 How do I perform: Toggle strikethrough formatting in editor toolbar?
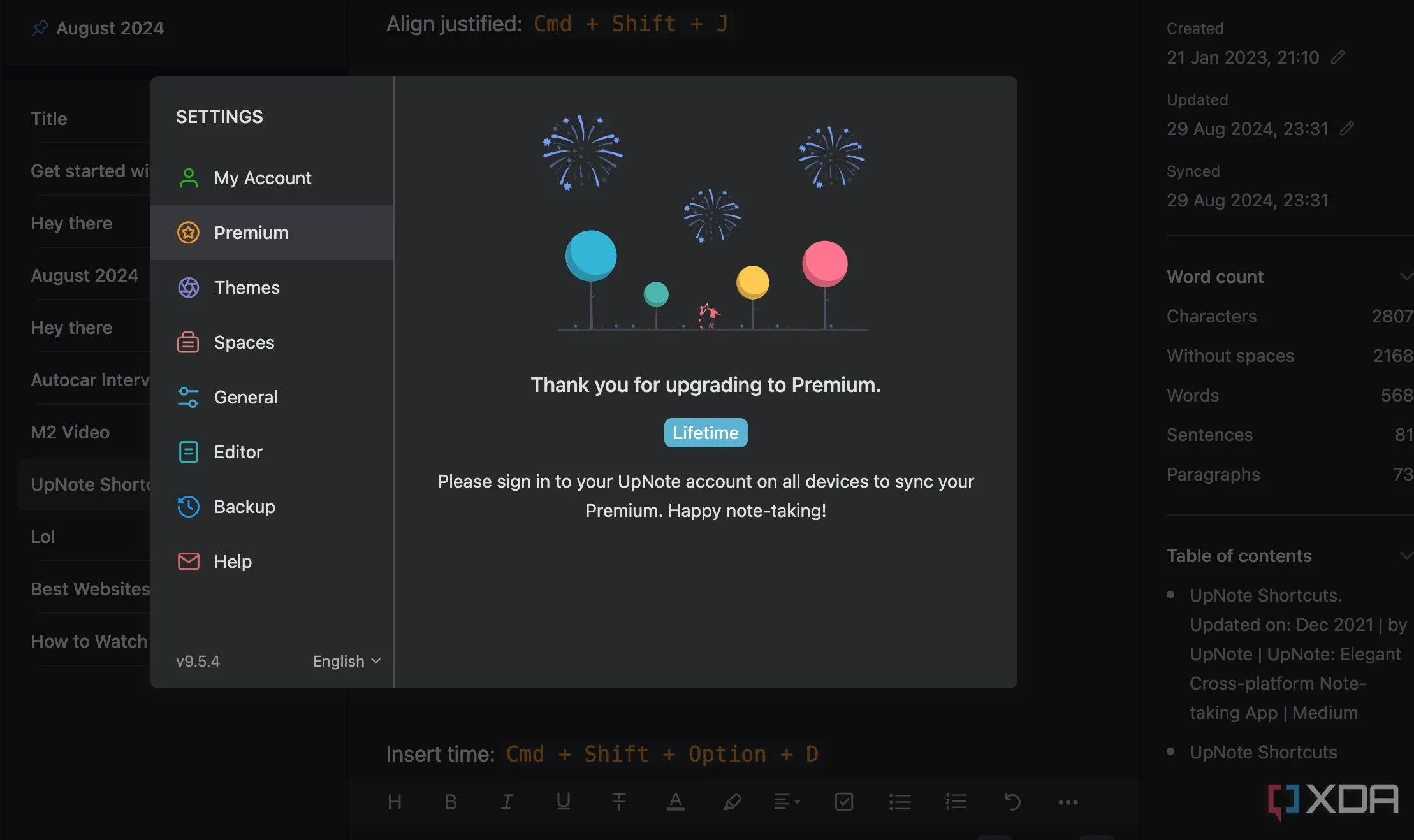[619, 802]
